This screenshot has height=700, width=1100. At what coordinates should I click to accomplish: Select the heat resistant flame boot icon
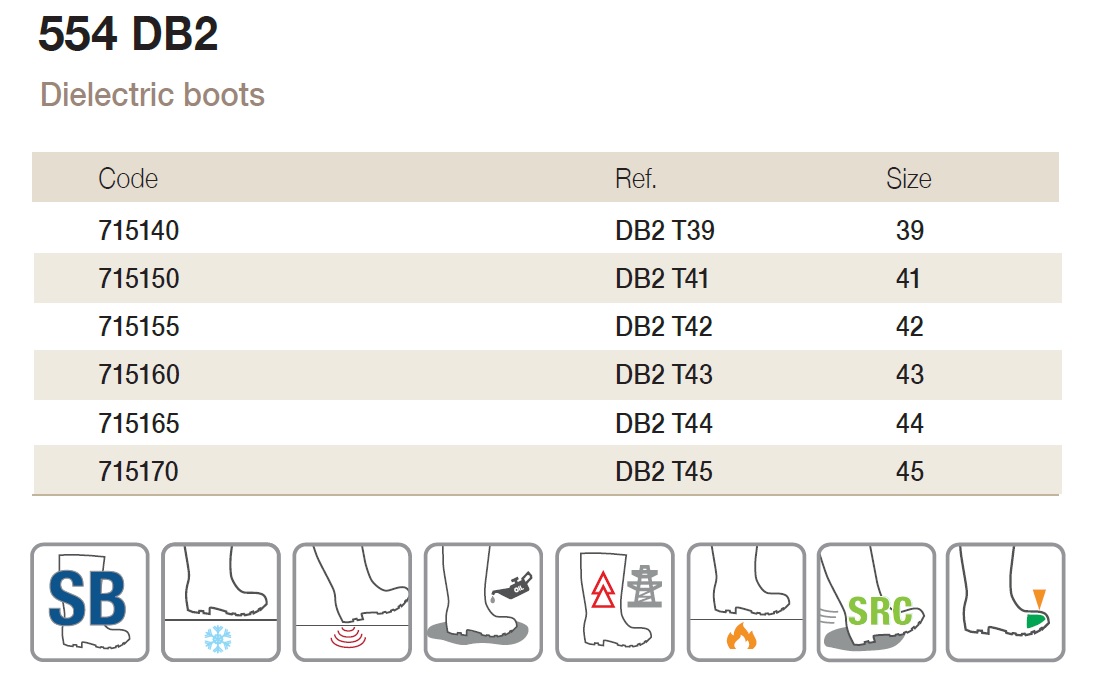pos(746,602)
